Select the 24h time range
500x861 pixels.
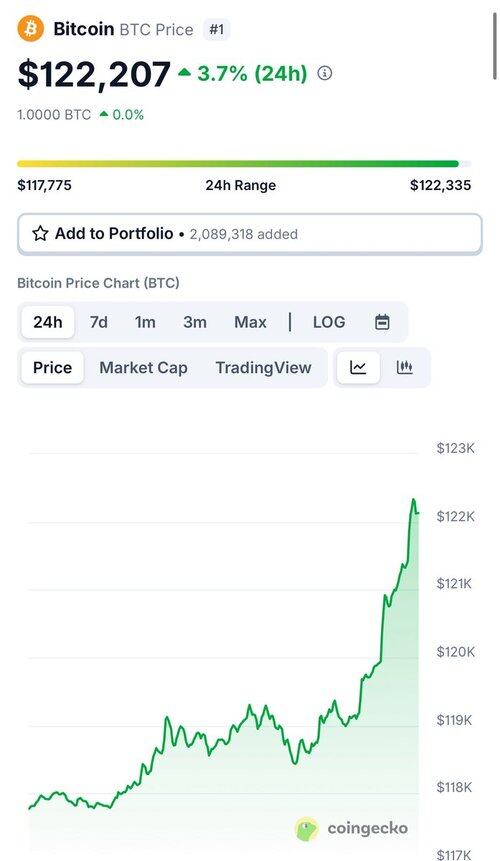click(x=48, y=322)
